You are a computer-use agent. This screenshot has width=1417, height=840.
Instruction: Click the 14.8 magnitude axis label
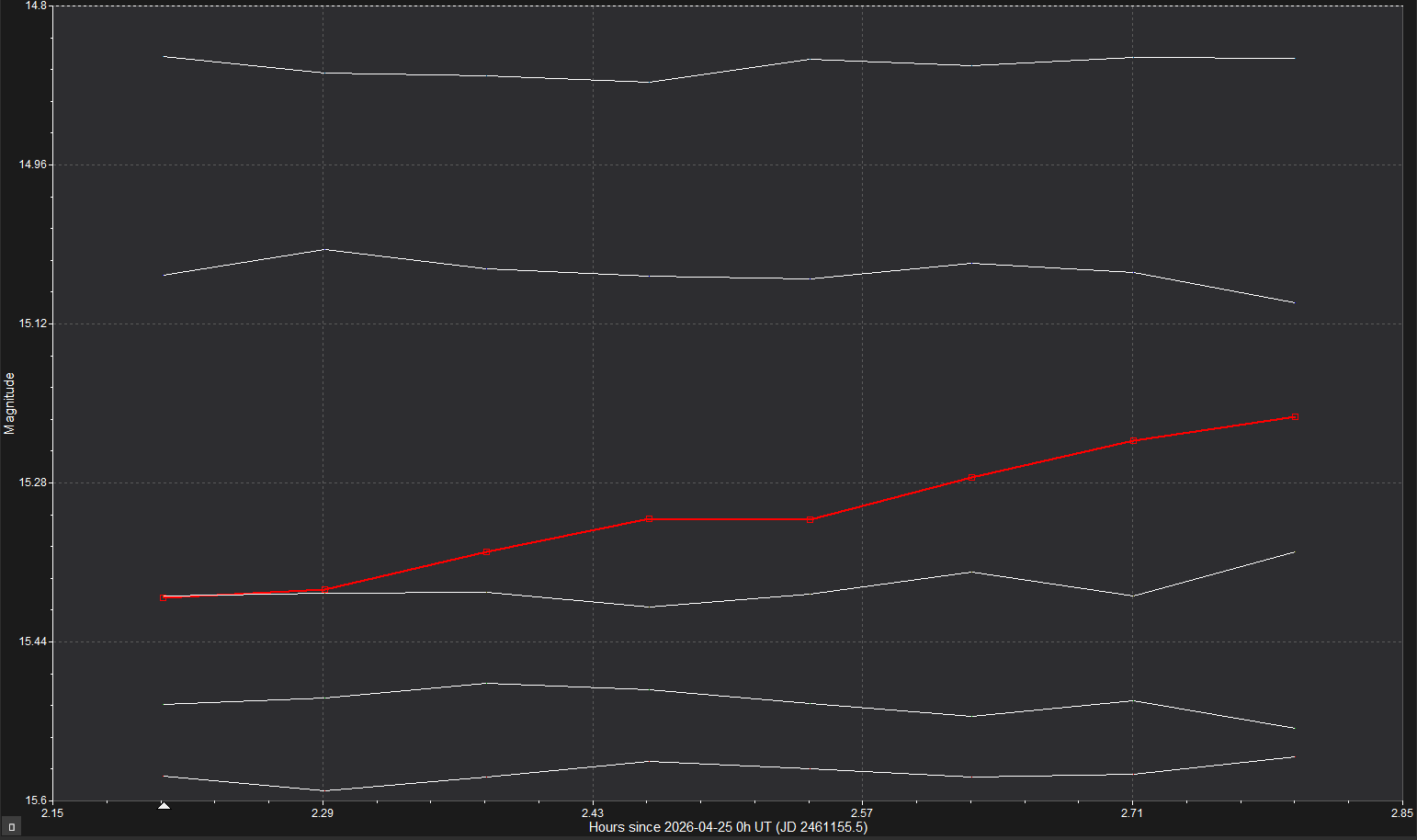coord(34,6)
